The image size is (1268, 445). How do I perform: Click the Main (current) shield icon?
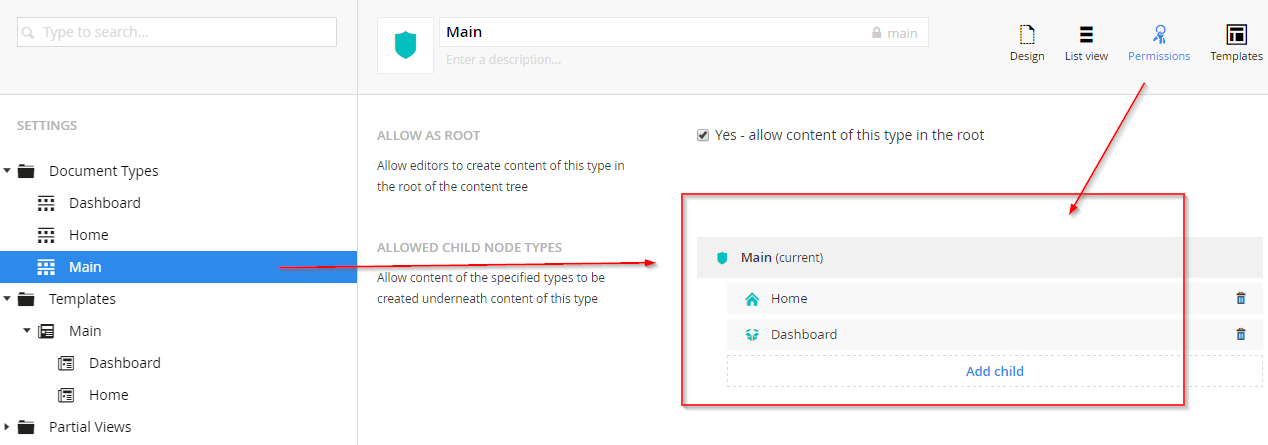pos(722,257)
